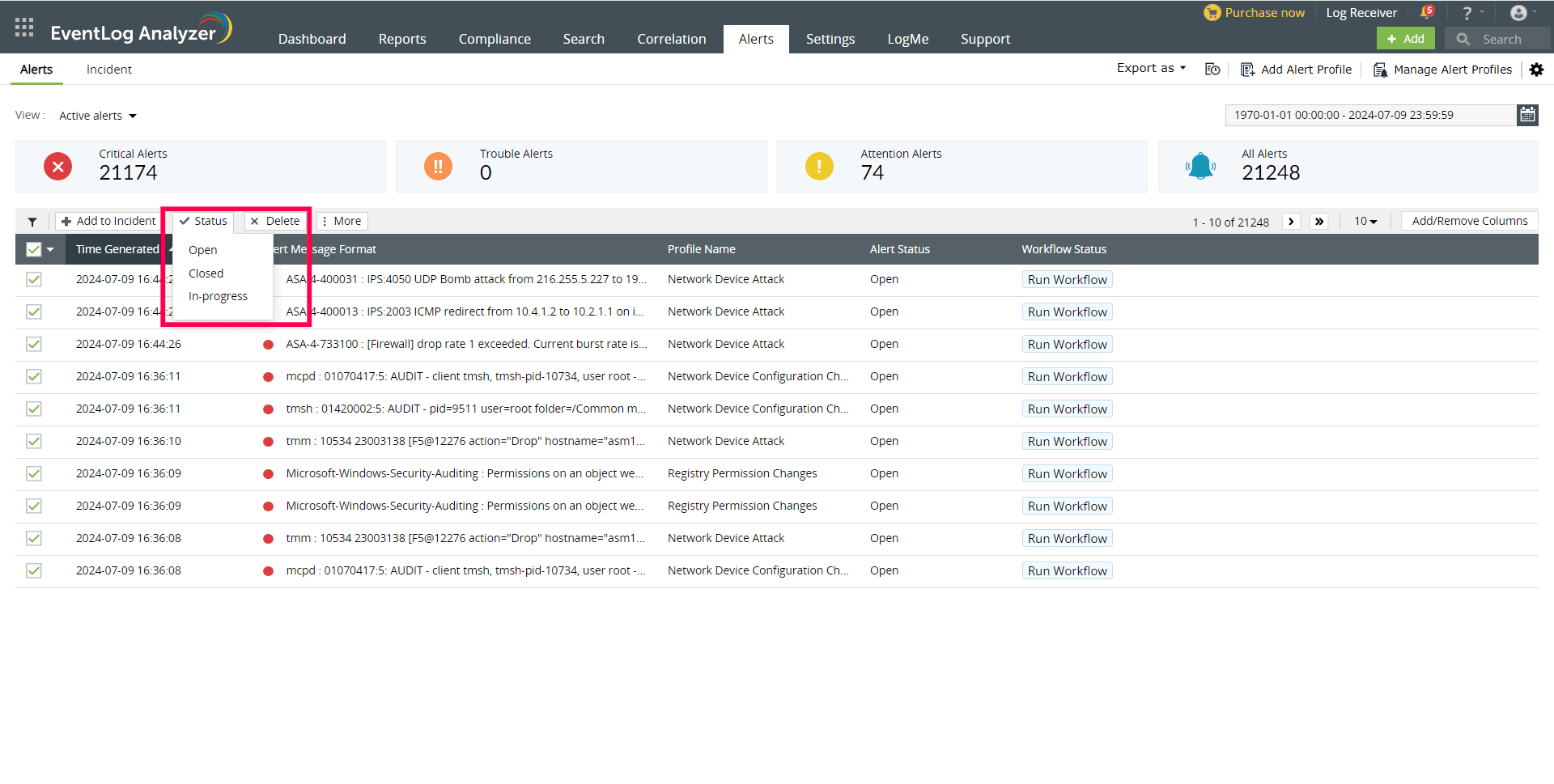Open the user account avatar icon
This screenshot has width=1554, height=784.
tap(1518, 13)
